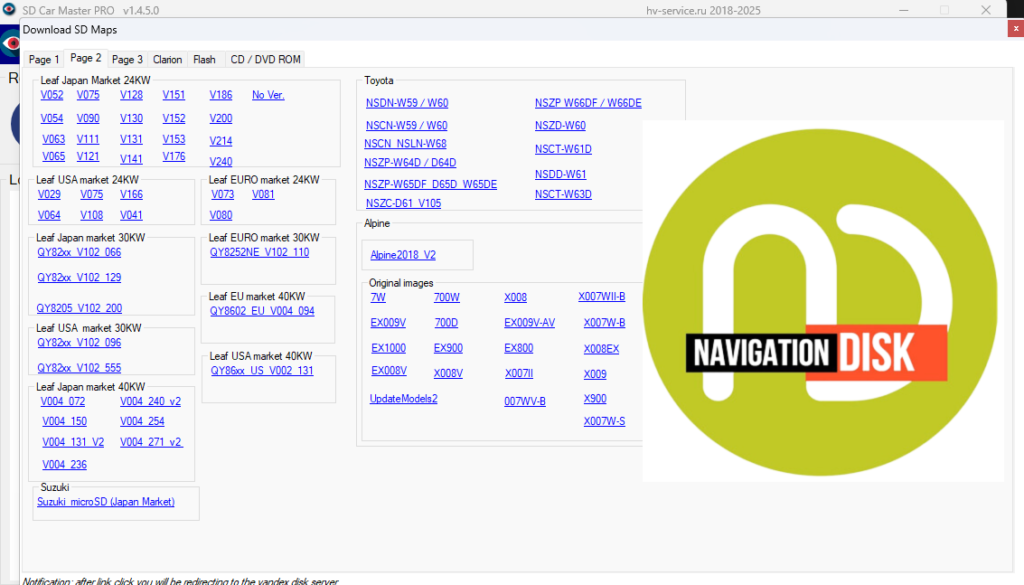Switch to the Clarion tab
The width and height of the screenshot is (1024, 585).
tap(167, 59)
